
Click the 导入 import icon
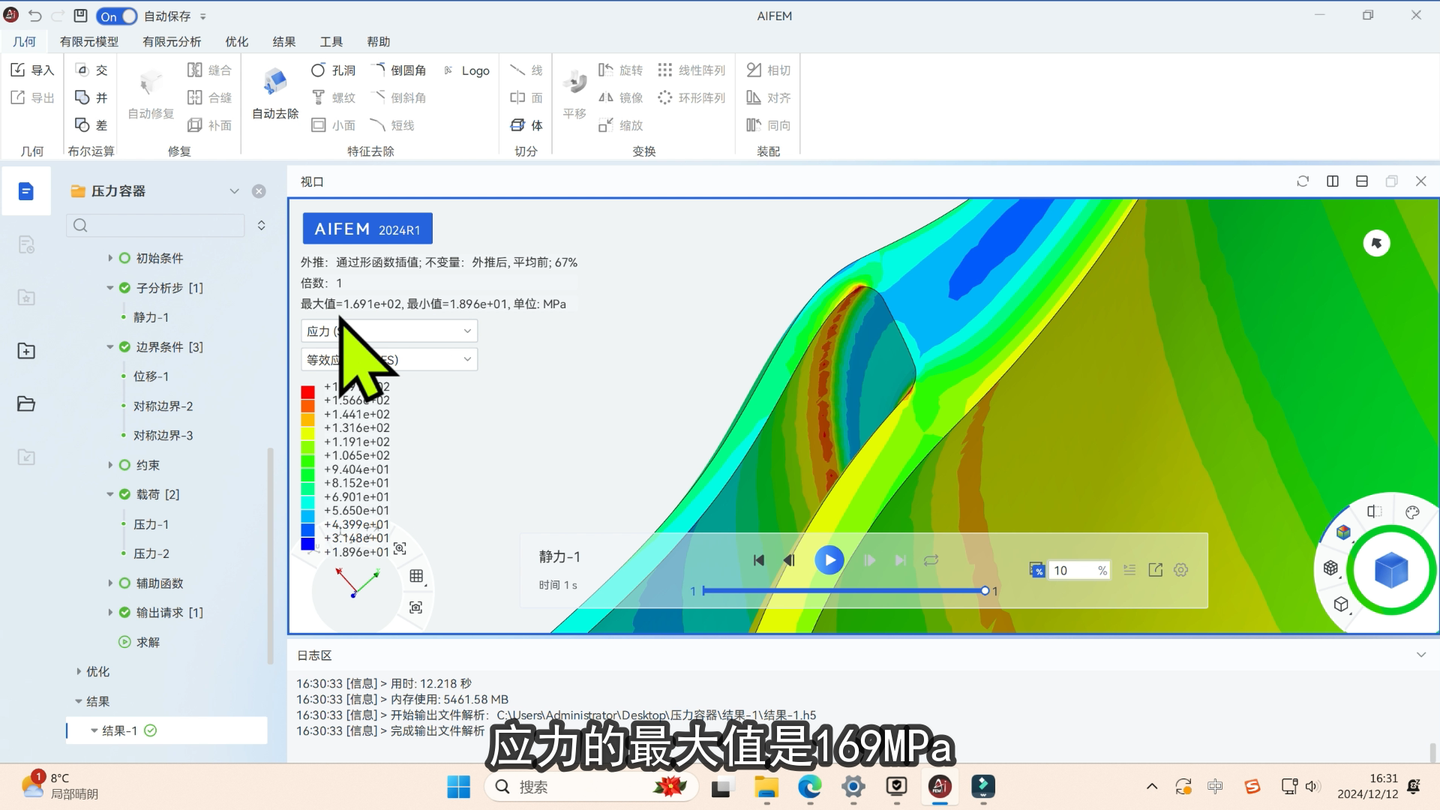coord(18,70)
